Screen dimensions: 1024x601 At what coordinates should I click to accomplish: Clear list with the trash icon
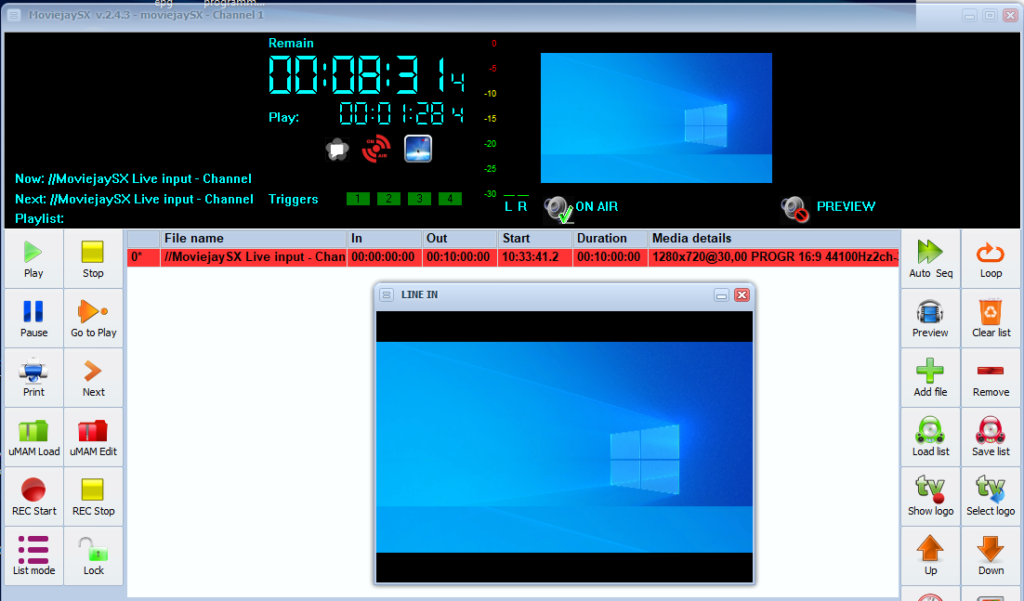[991, 319]
